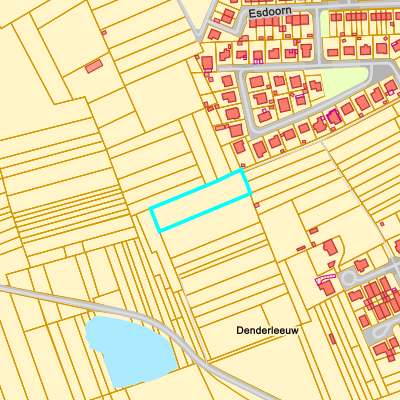Click the tiny red building atop cyan parcel corner

243,165
